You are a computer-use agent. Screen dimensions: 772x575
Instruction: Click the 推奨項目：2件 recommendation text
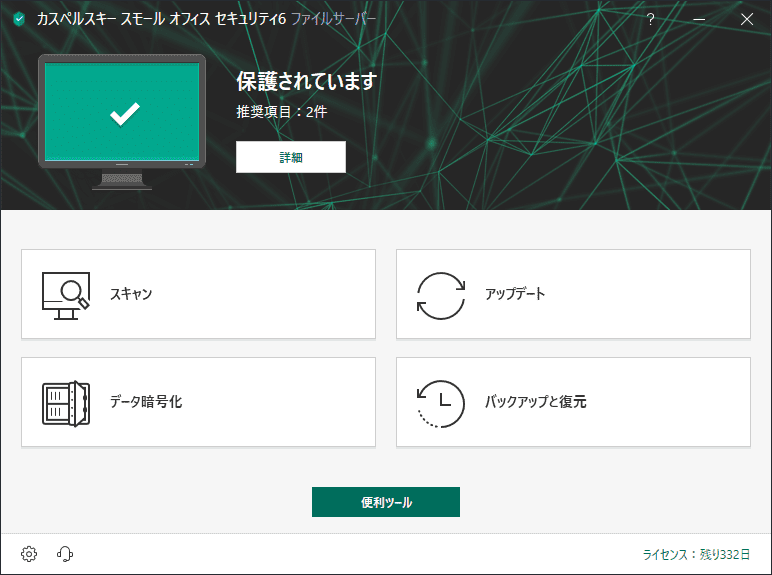tap(282, 112)
